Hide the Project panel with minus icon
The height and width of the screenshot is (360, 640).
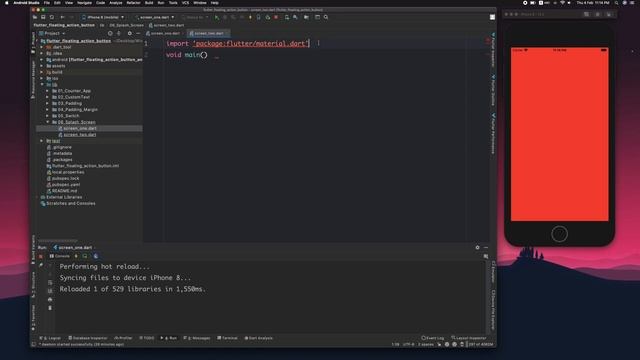click(x=138, y=33)
